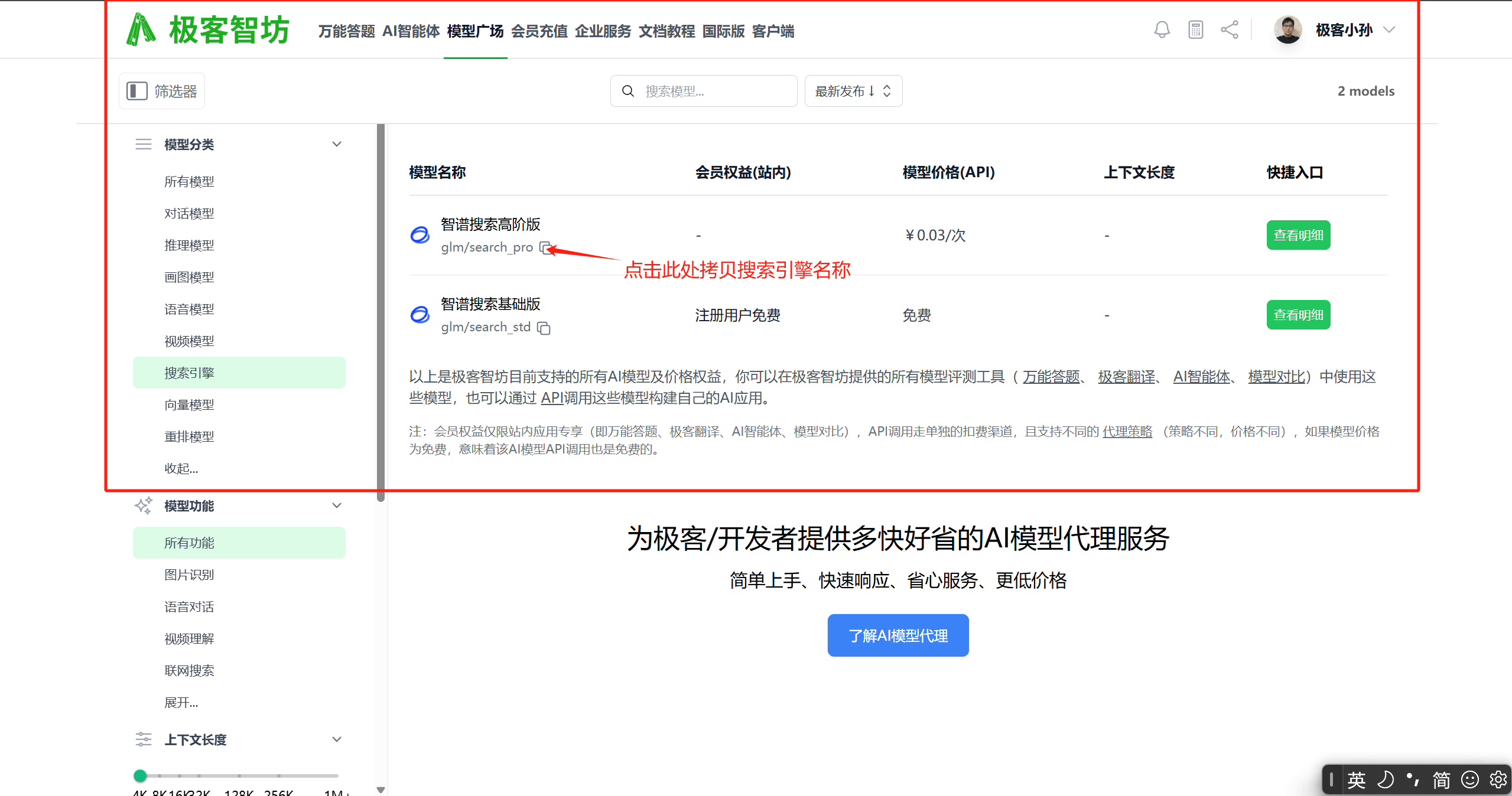Click the 模型功能 sparkle icon
The height and width of the screenshot is (796, 1512).
[x=144, y=505]
